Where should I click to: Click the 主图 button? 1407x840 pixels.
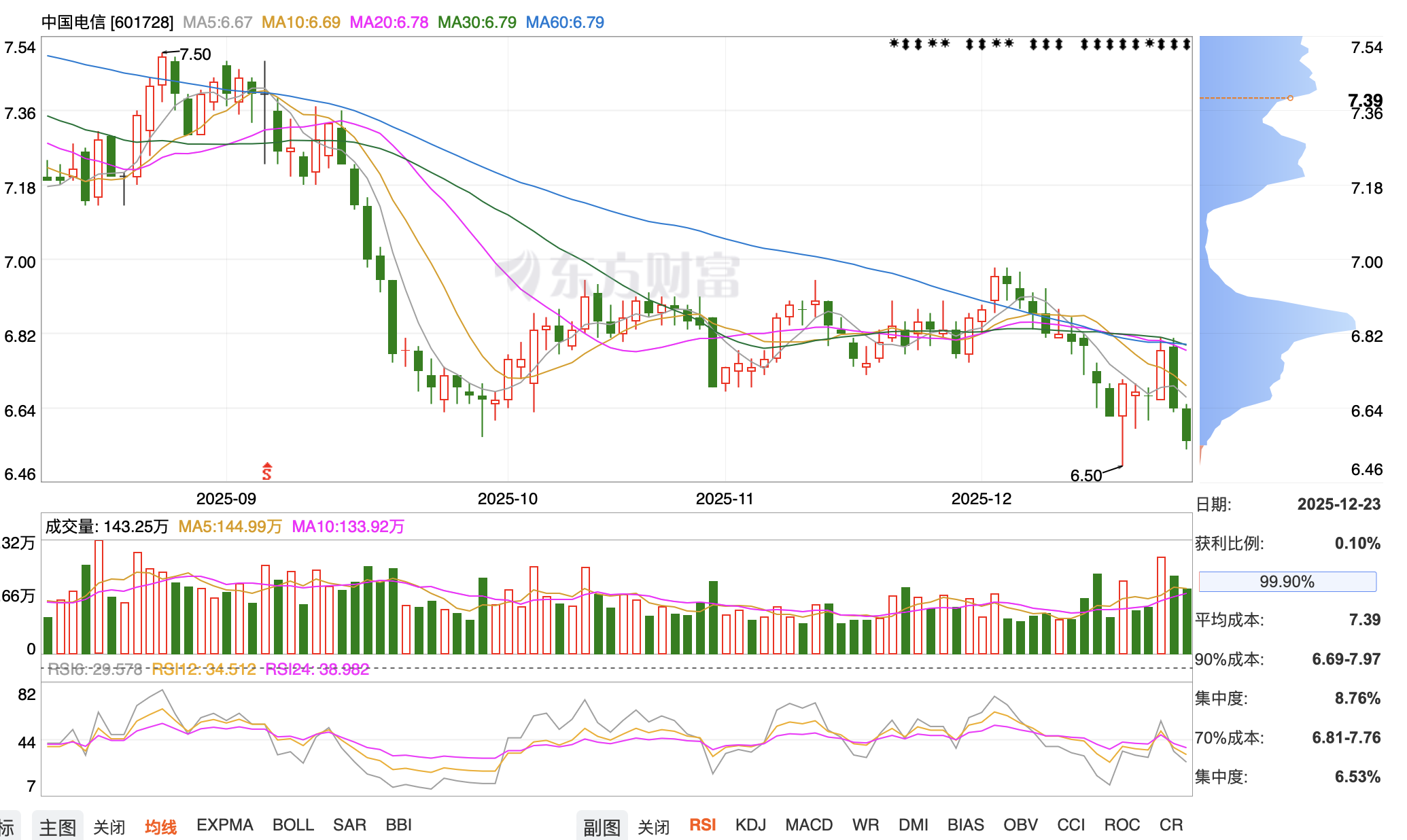pos(58,826)
